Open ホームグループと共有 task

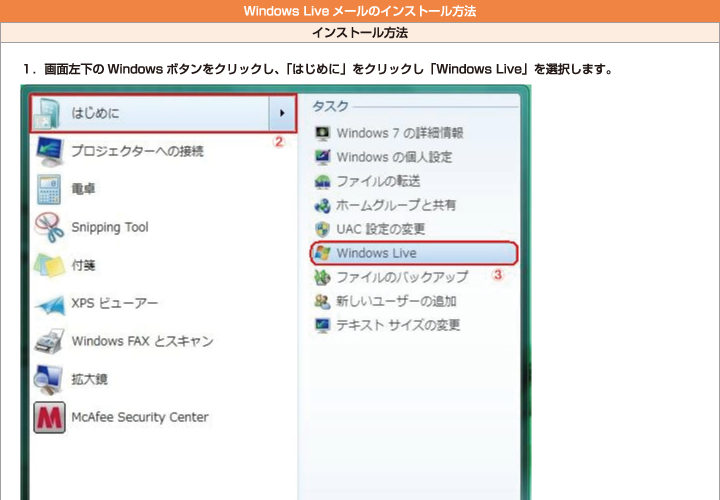396,205
